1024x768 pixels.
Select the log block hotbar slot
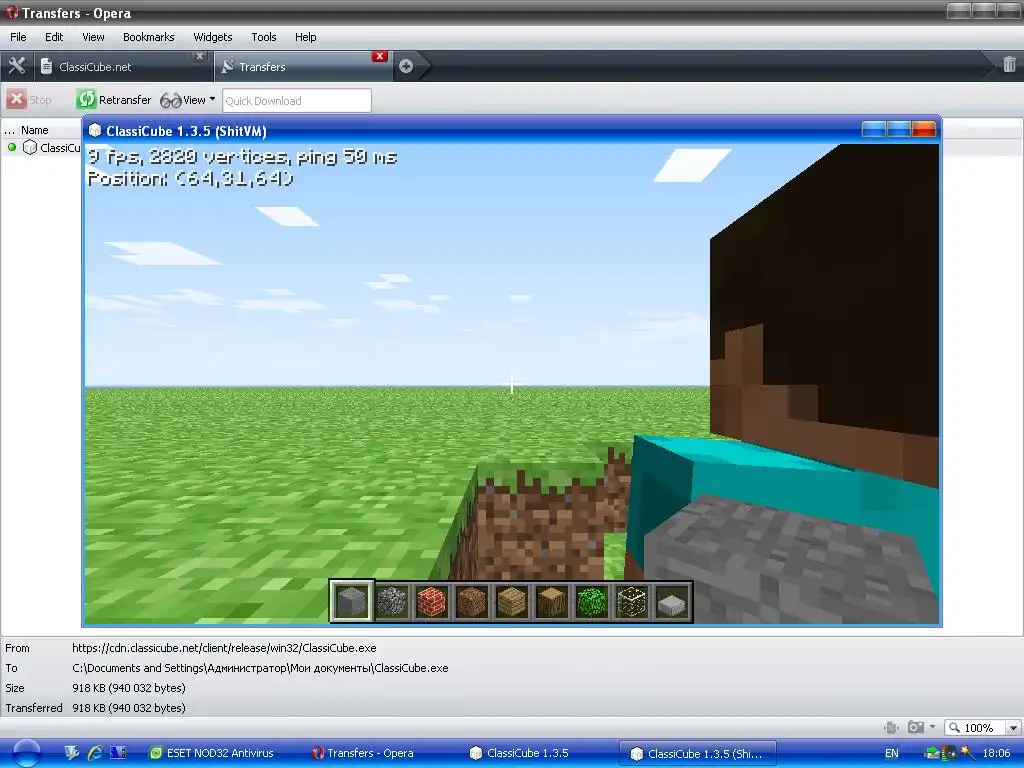tap(552, 601)
